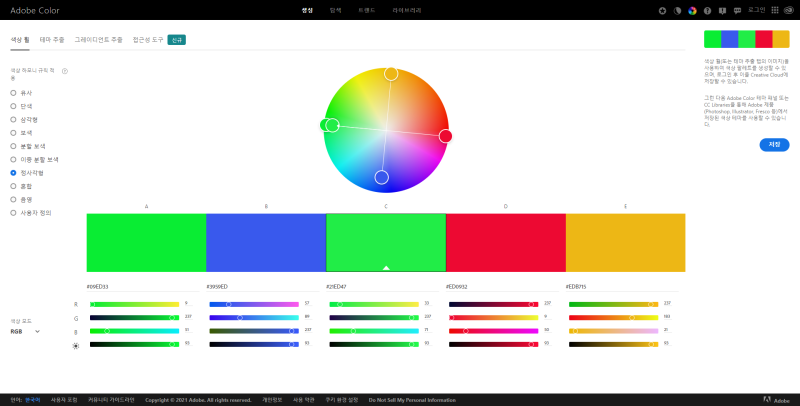
Task: Open the help question mark icon in header
Action: coord(707,10)
